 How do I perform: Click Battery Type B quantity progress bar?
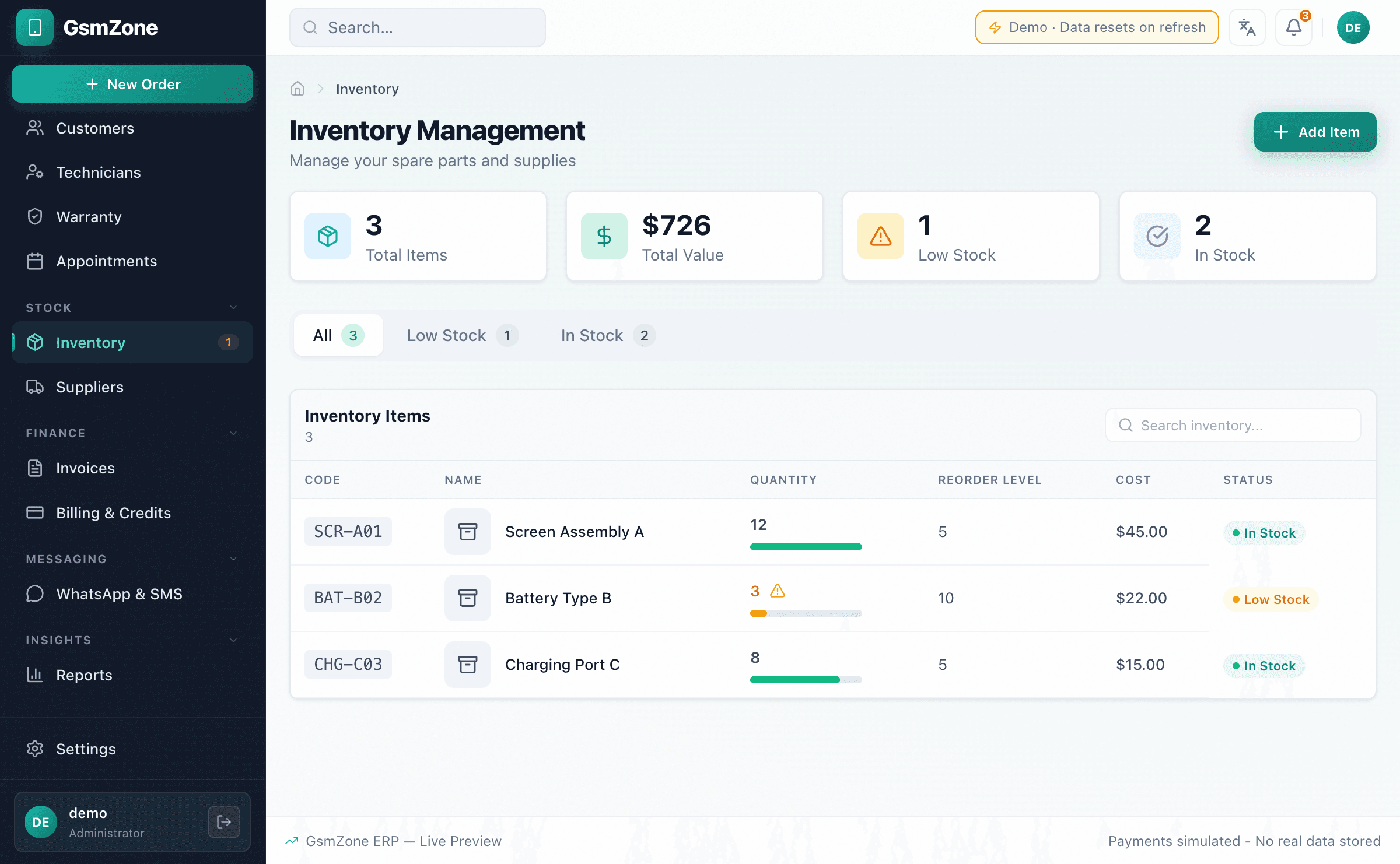806,613
